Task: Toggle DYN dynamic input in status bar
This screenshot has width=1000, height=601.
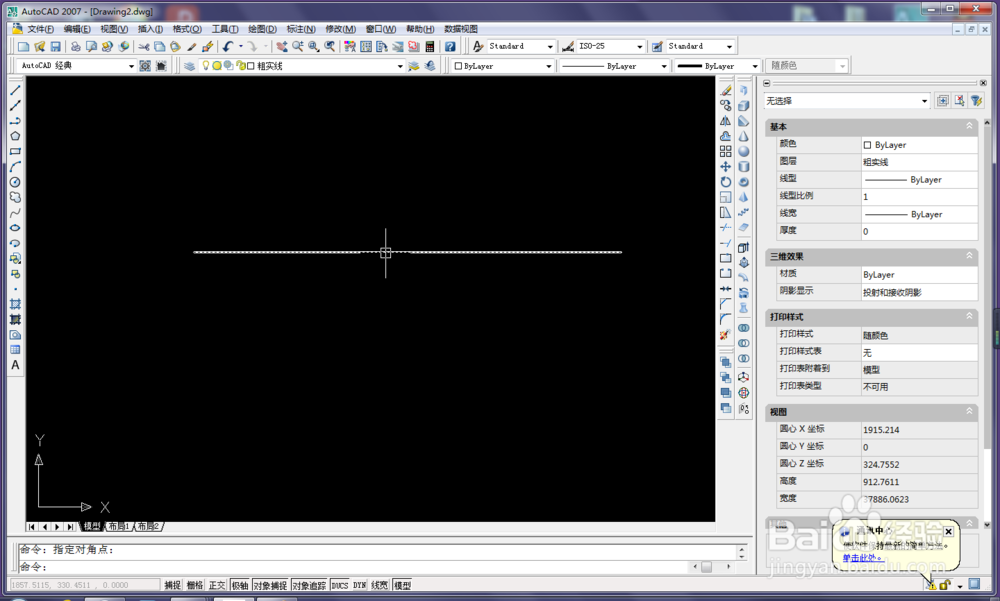Action: pyautogui.click(x=360, y=585)
